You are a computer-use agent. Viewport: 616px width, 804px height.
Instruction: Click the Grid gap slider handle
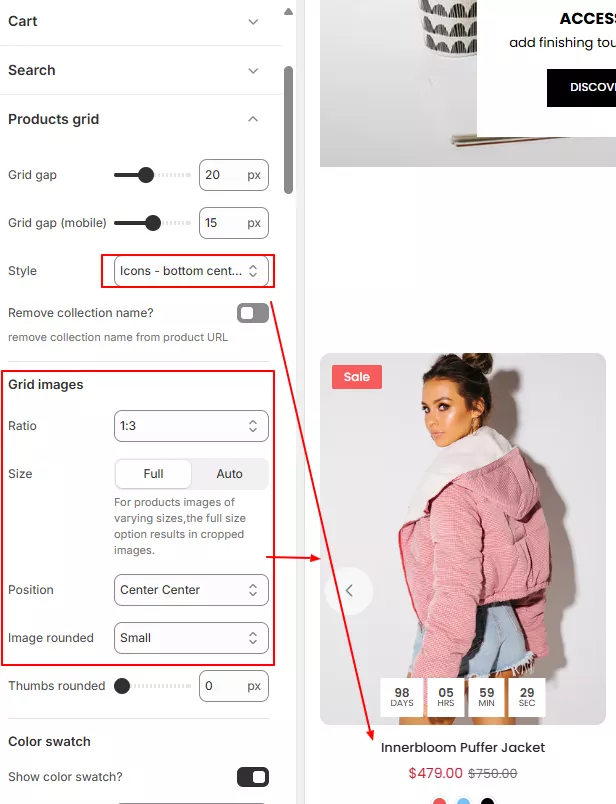[146, 175]
